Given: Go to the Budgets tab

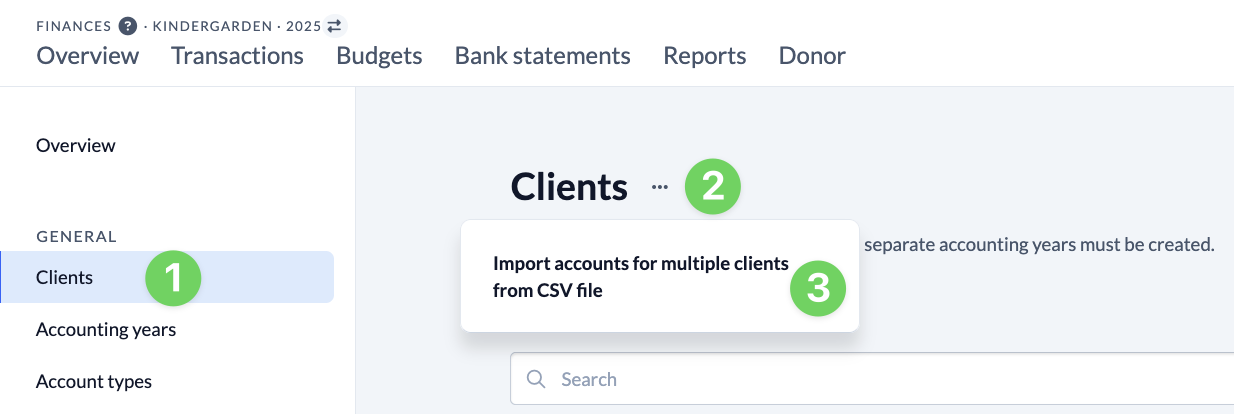Looking at the screenshot, I should 379,56.
